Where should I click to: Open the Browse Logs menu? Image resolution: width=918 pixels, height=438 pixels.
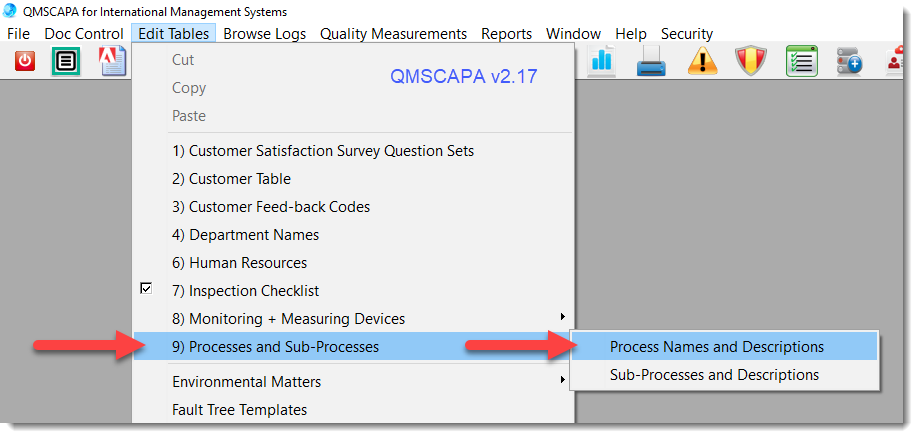(265, 34)
